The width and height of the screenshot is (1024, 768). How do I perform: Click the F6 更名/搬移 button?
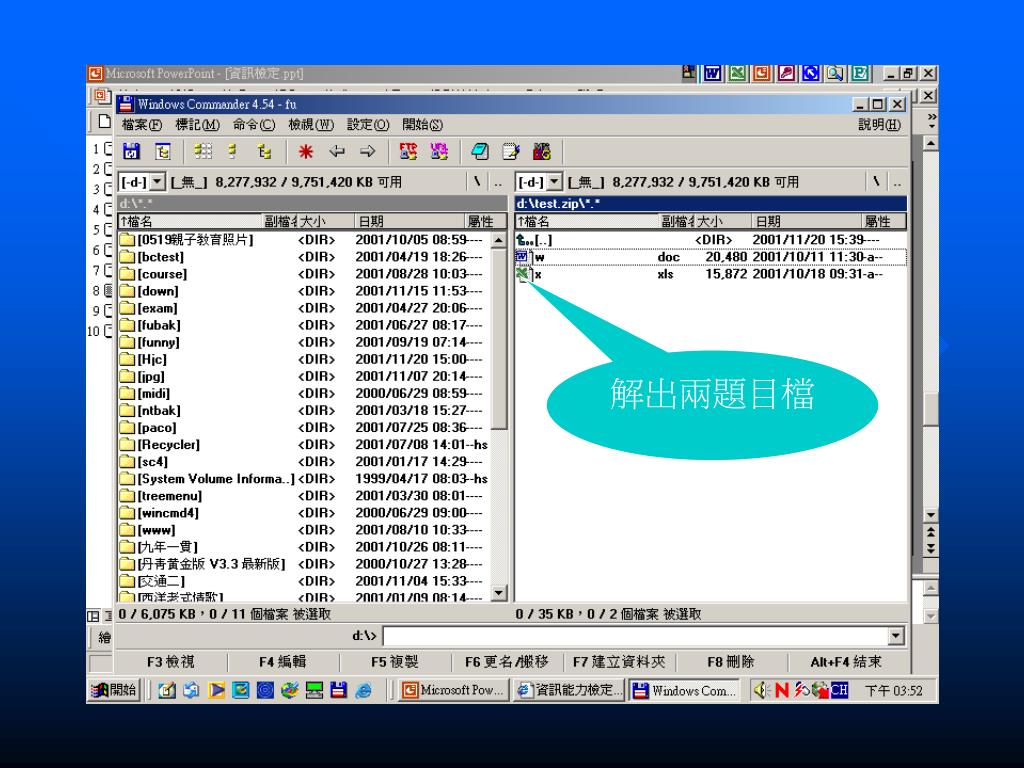click(x=507, y=662)
